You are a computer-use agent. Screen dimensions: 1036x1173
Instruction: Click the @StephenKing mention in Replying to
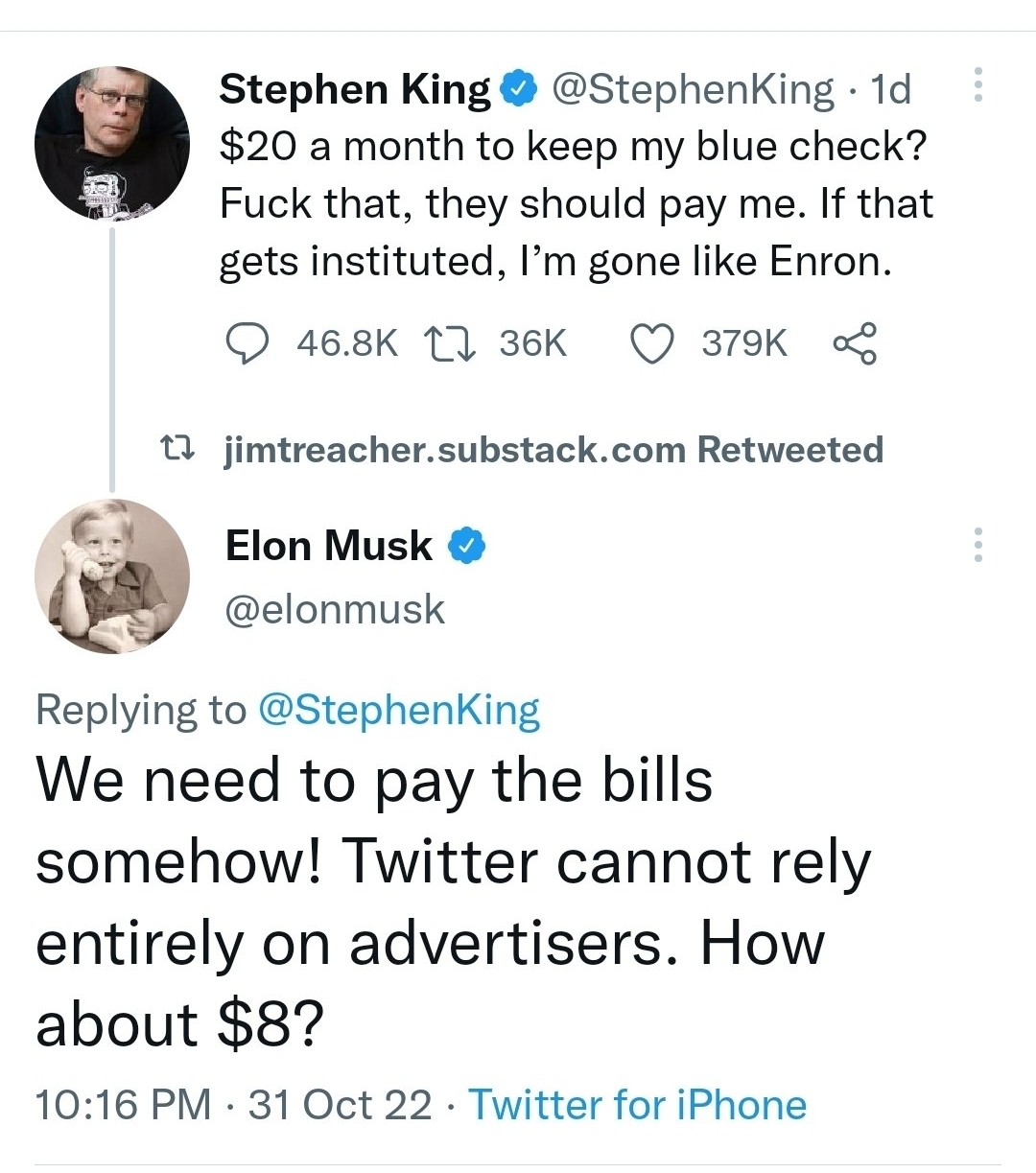point(399,711)
